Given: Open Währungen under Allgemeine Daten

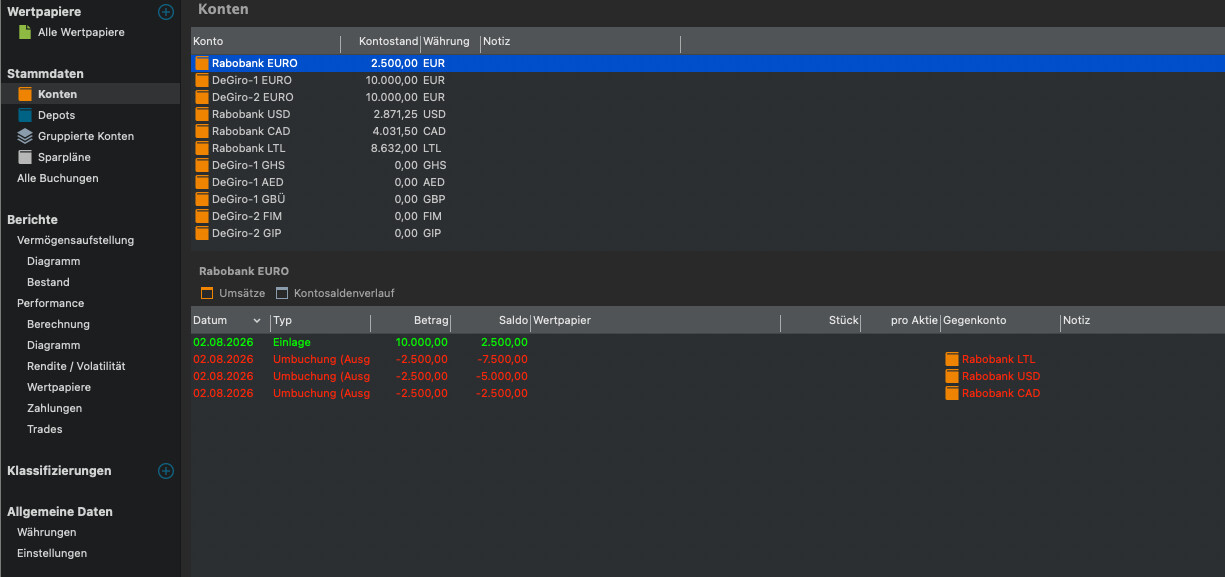Looking at the screenshot, I should 47,532.
